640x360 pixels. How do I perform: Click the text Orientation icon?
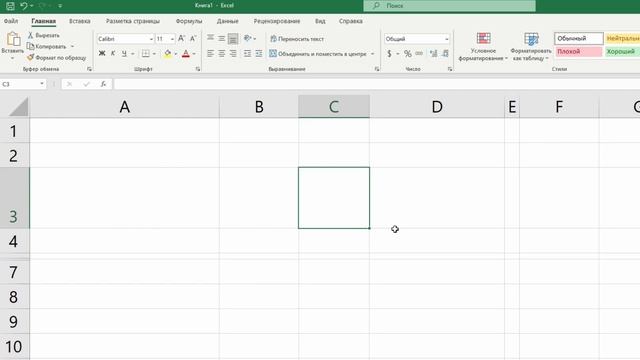(247, 38)
